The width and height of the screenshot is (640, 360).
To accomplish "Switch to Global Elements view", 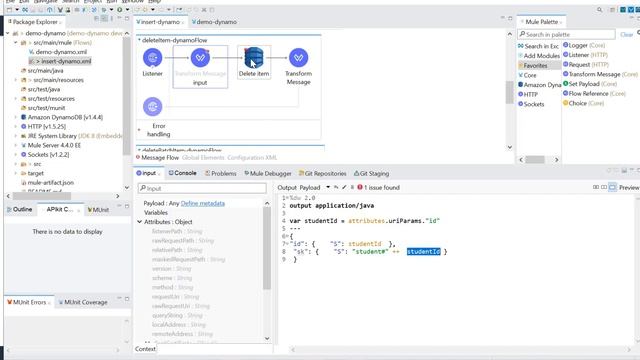I will tap(203, 158).
